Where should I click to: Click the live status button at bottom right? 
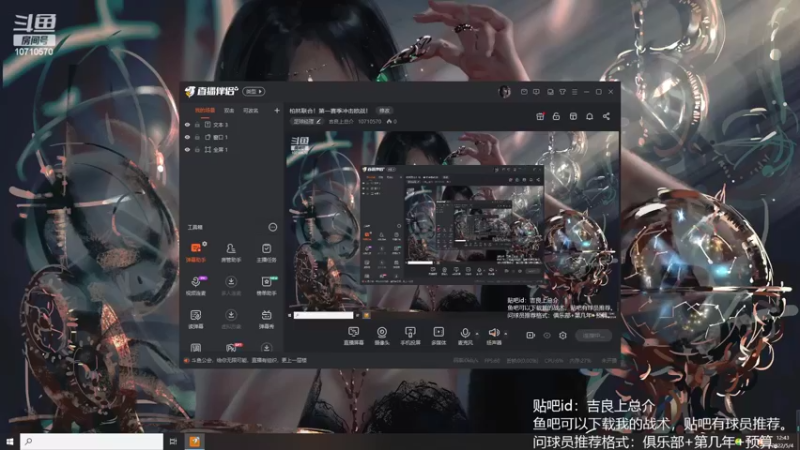(x=593, y=335)
